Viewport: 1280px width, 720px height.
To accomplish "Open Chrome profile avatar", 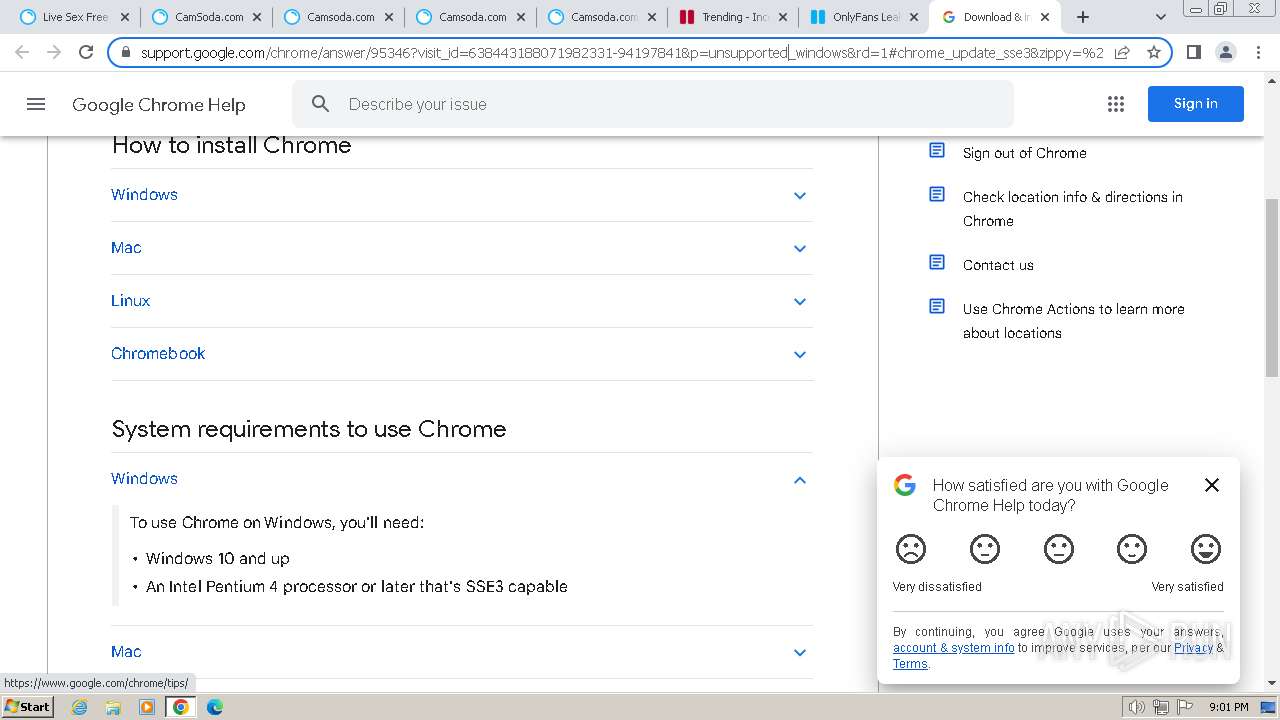I will click(x=1225, y=52).
